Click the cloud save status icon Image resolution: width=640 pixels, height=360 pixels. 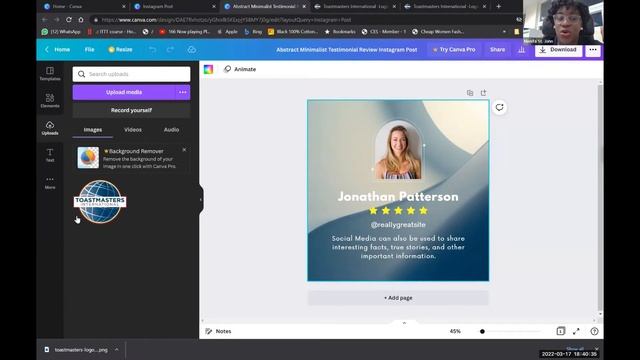tap(191, 49)
